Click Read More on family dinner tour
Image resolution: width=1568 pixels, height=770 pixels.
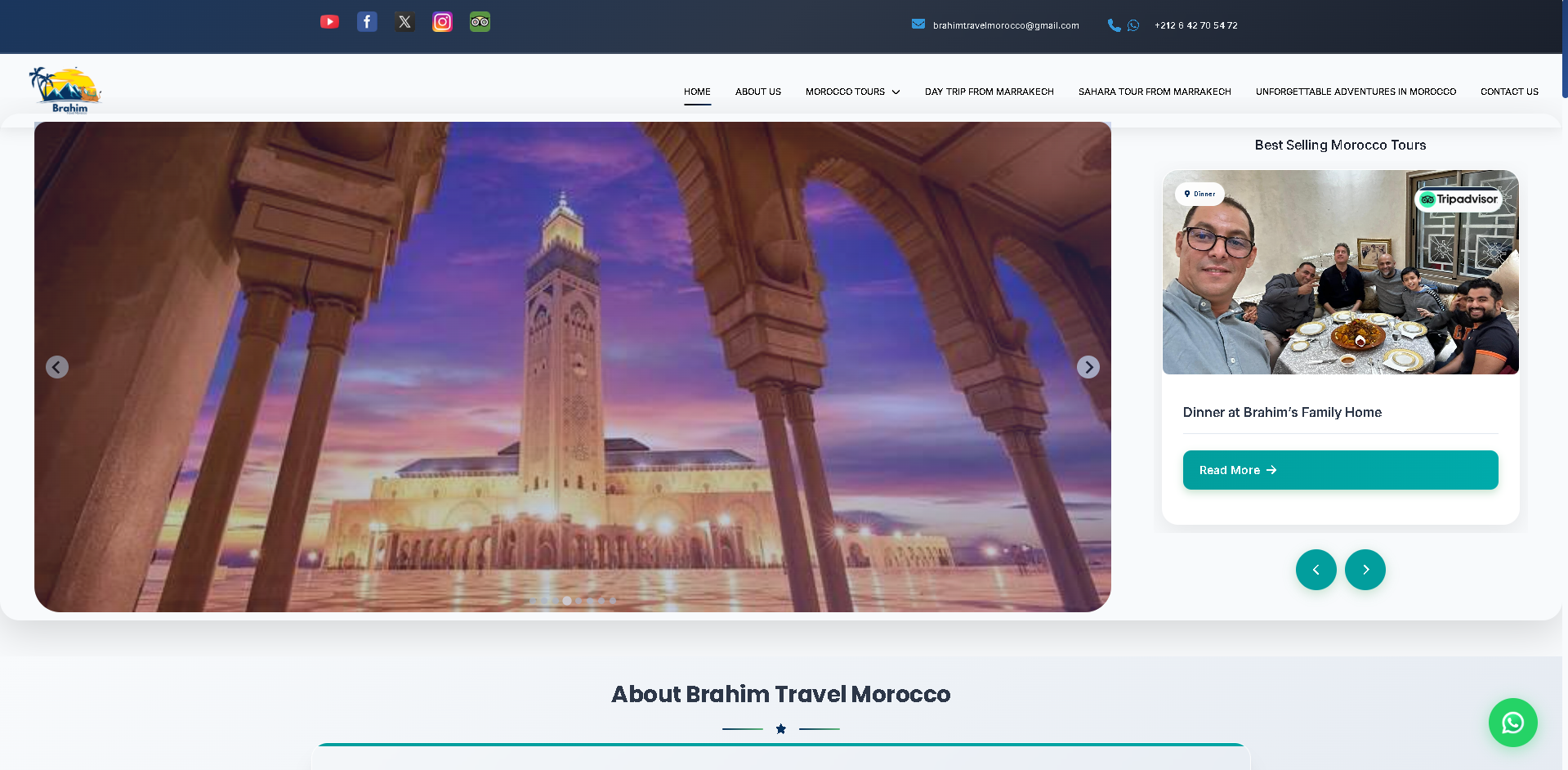[x=1340, y=470]
